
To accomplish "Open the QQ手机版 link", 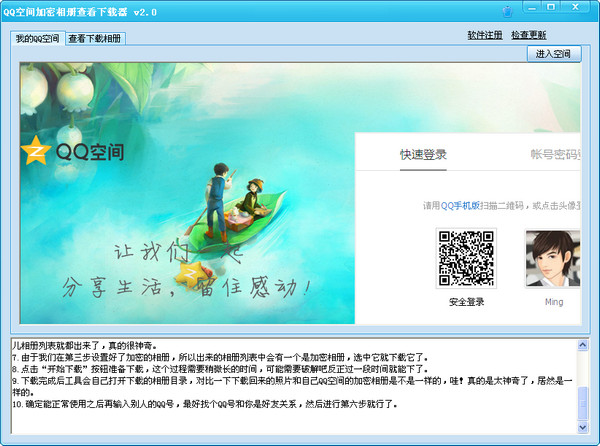I will (461, 206).
